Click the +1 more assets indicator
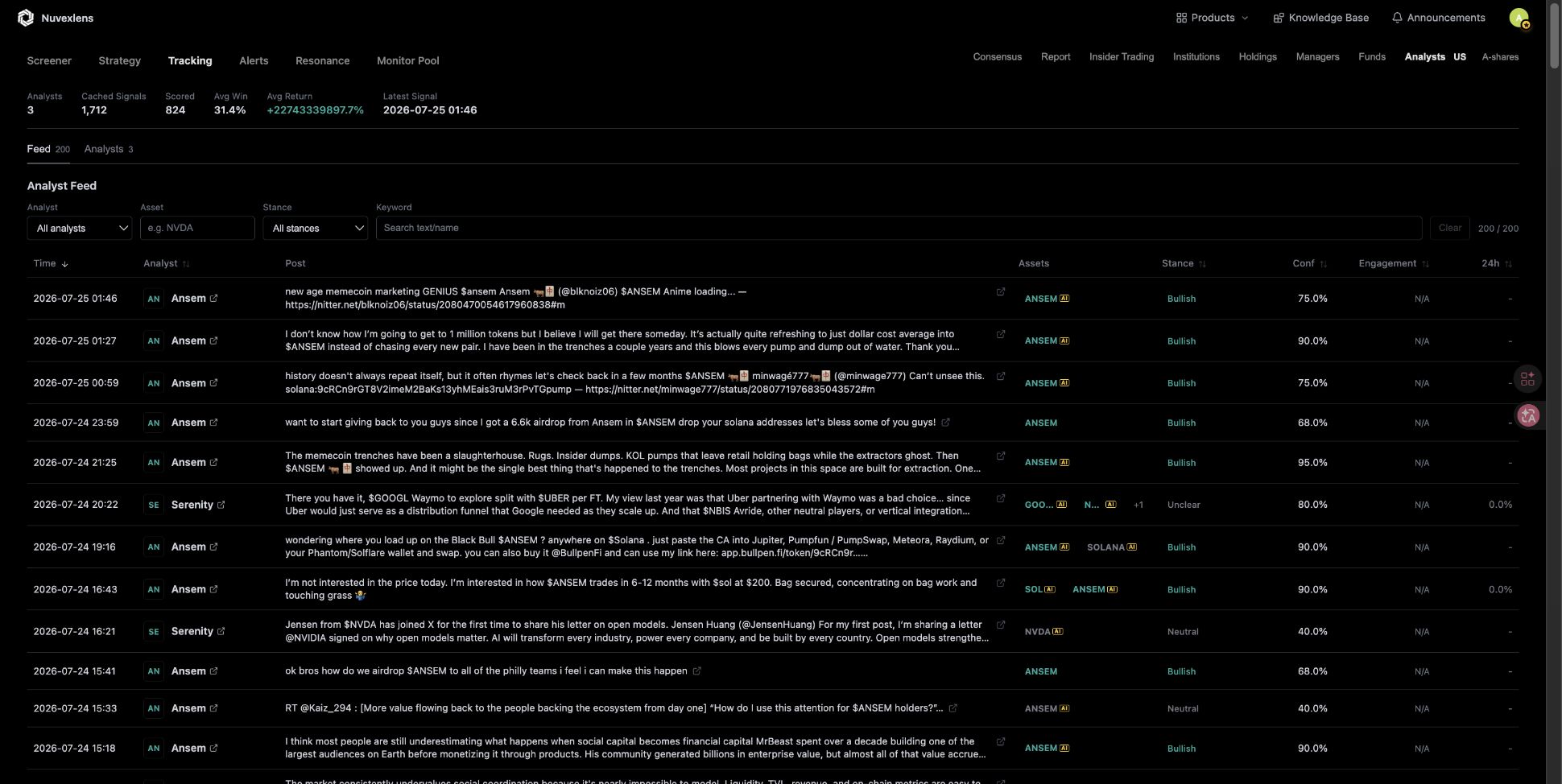This screenshot has height=784, width=1562. coord(1138,505)
